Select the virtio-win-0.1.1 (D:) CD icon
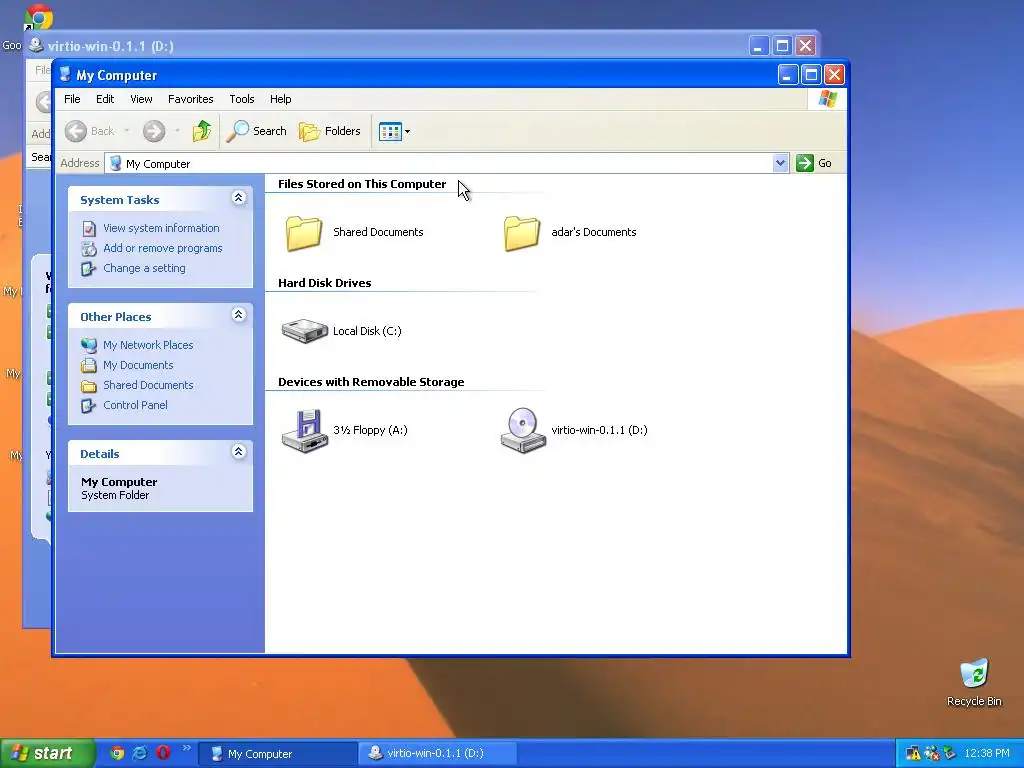 click(523, 430)
